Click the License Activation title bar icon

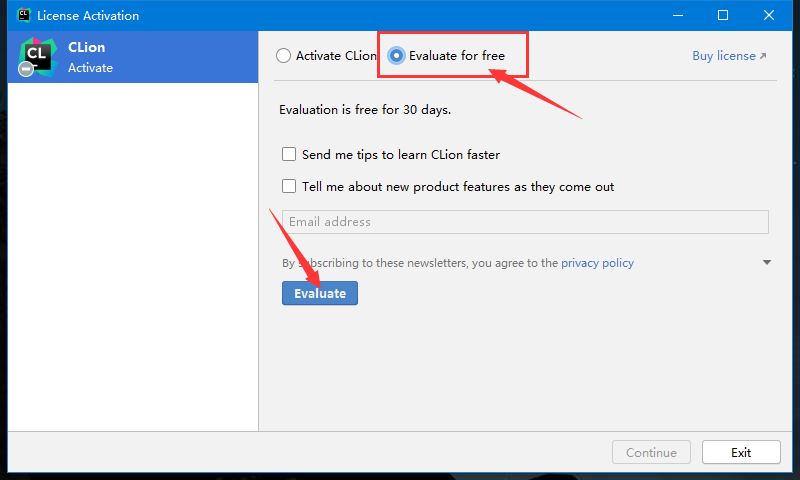pyautogui.click(x=23, y=15)
